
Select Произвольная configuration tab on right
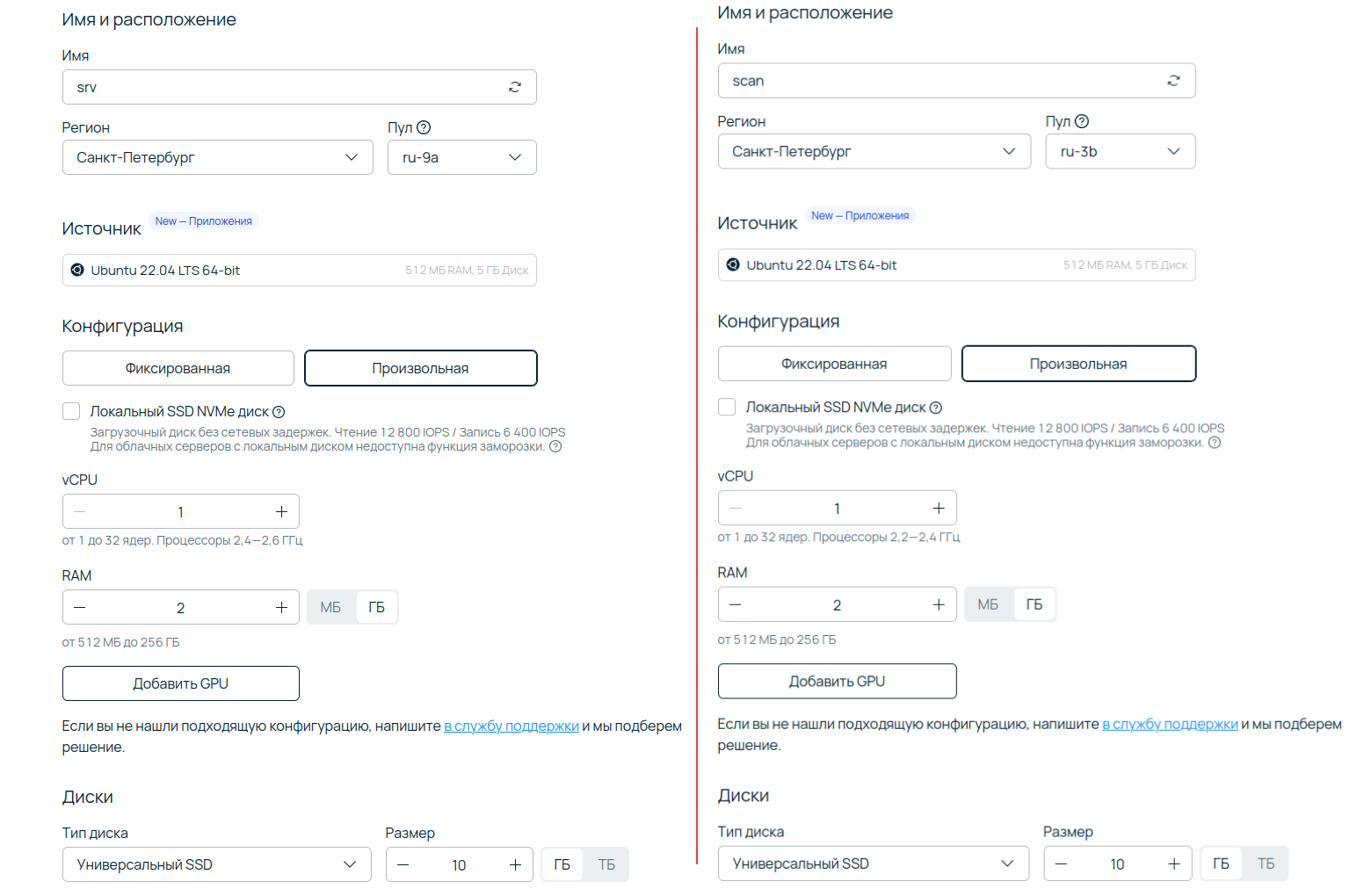coord(1079,364)
